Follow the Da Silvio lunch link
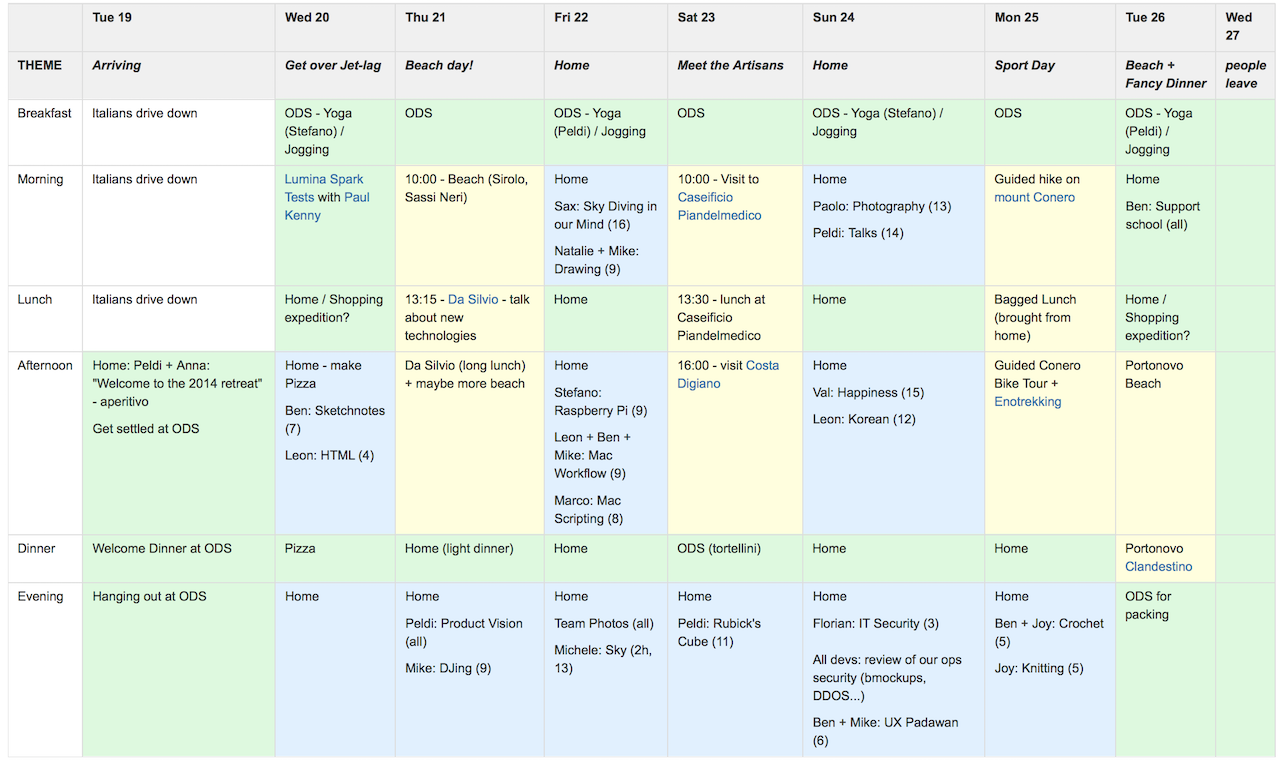The image size is (1280, 762). pos(472,299)
